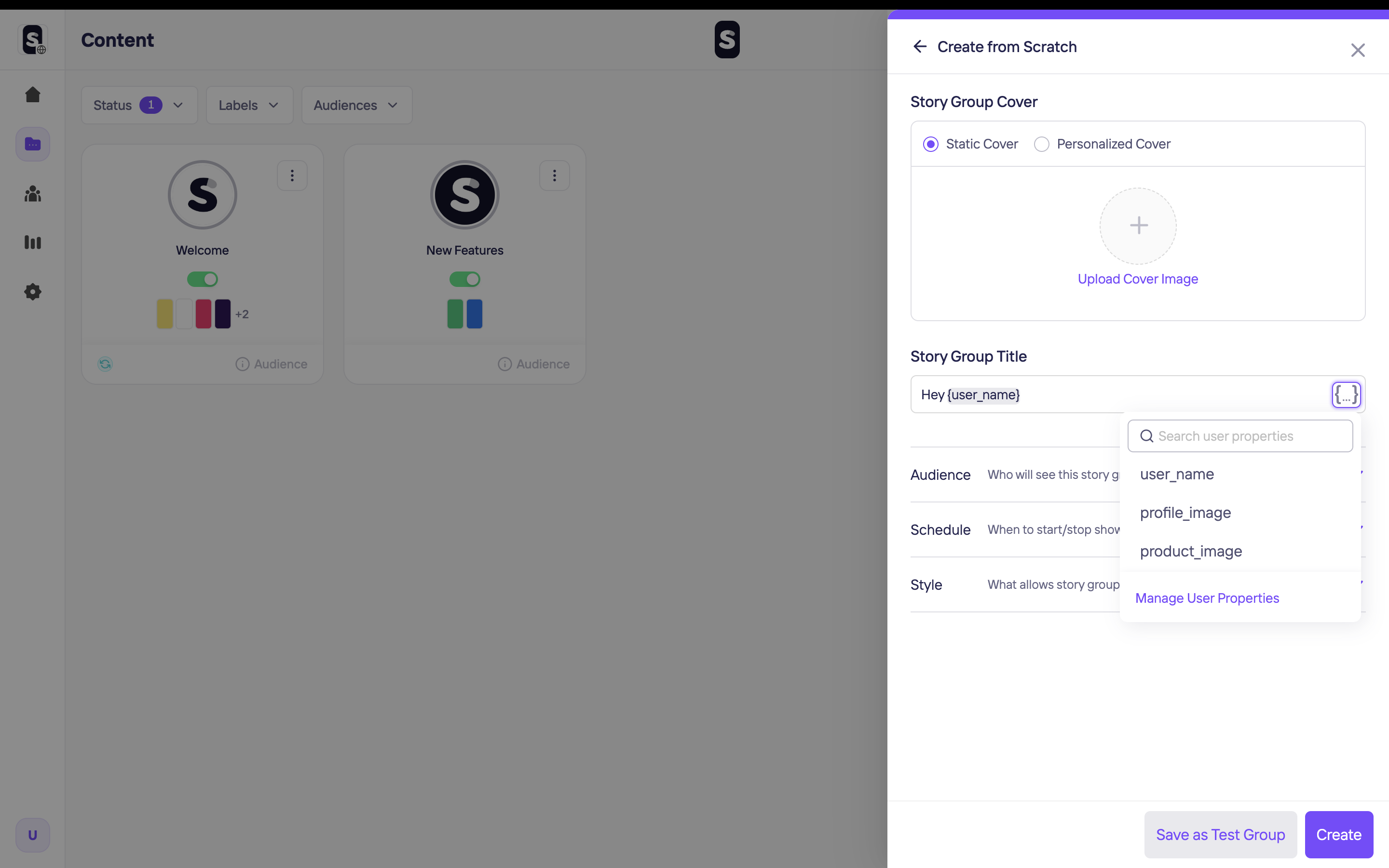Toggle the New Features story group switch

click(464, 280)
